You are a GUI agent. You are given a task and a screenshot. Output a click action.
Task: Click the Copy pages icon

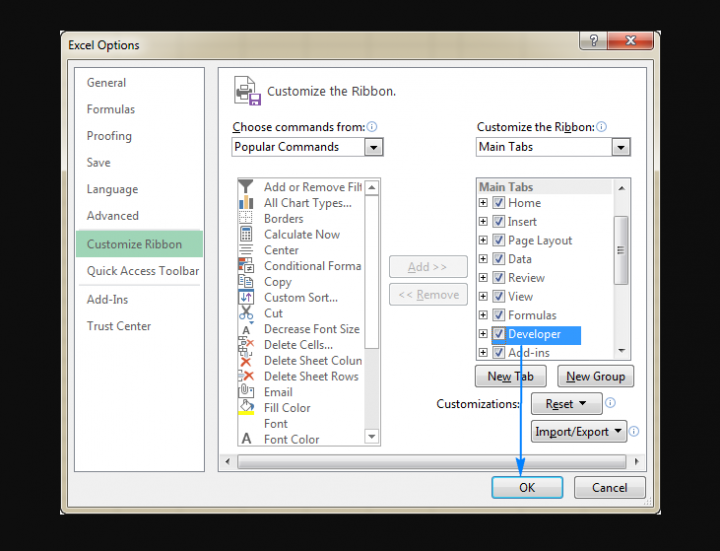[x=246, y=281]
